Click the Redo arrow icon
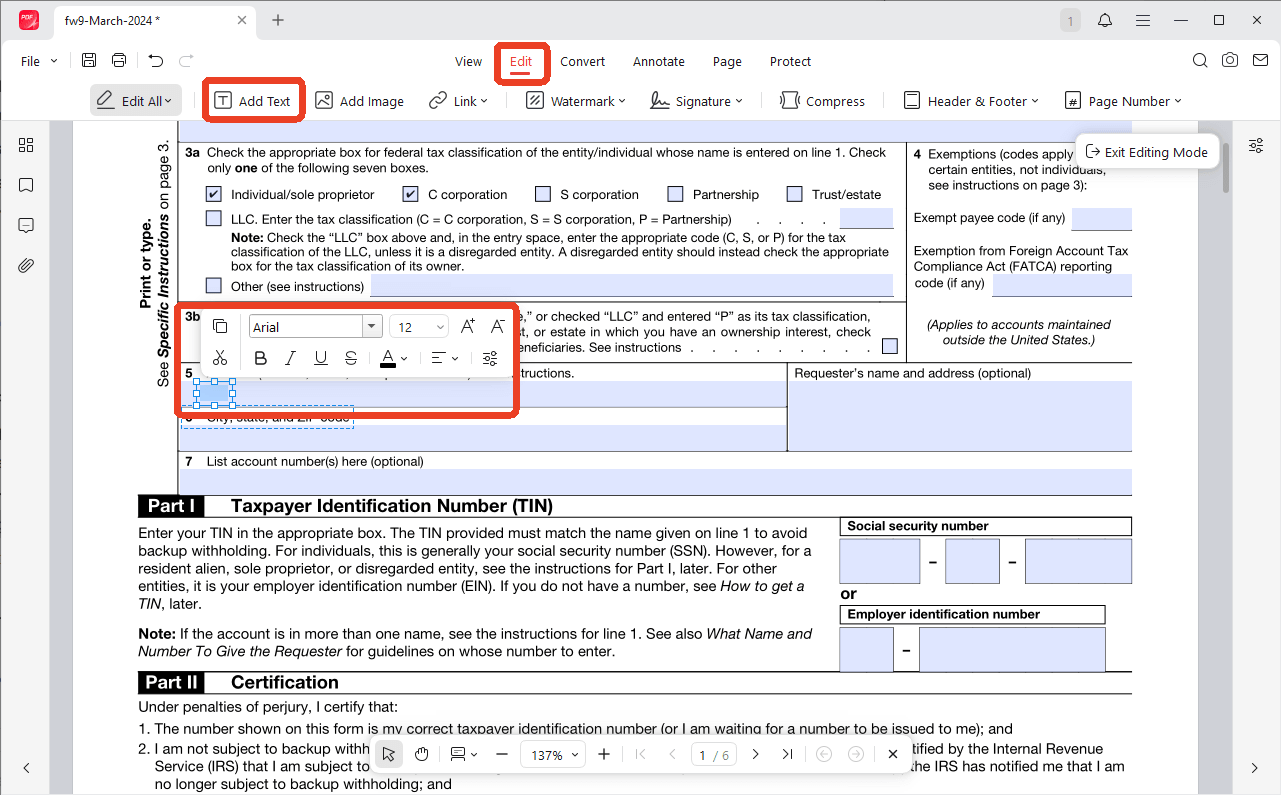 click(x=186, y=61)
